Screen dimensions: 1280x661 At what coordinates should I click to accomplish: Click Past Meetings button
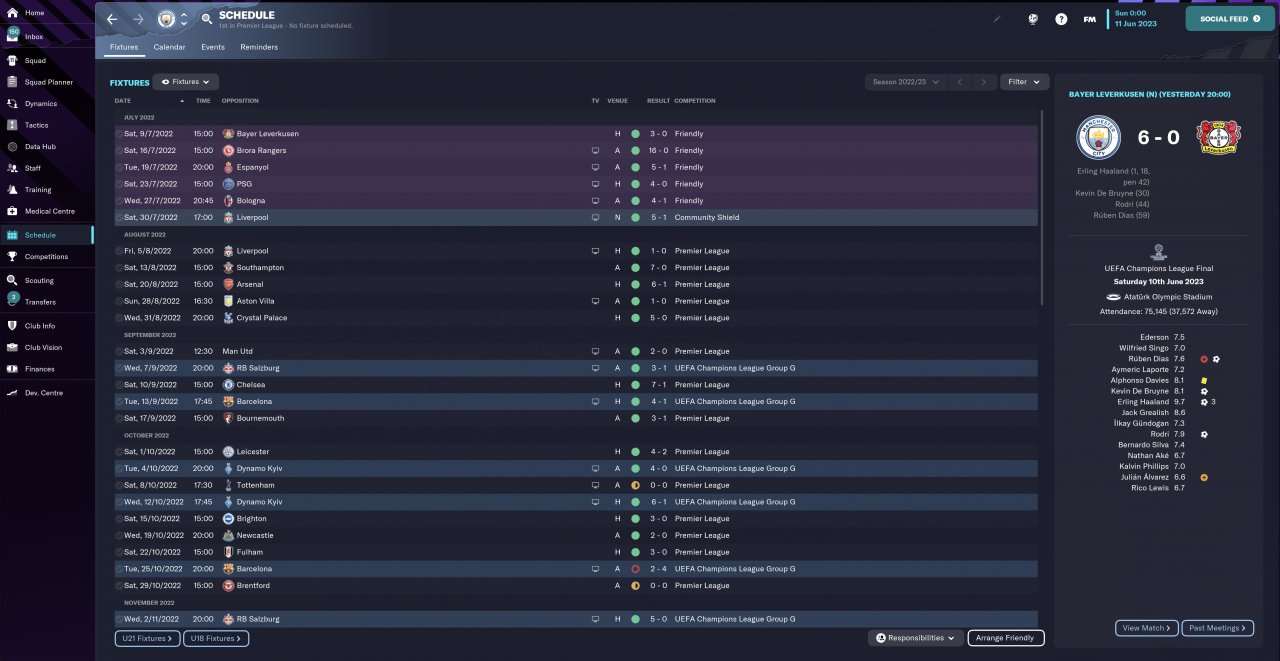click(1217, 628)
